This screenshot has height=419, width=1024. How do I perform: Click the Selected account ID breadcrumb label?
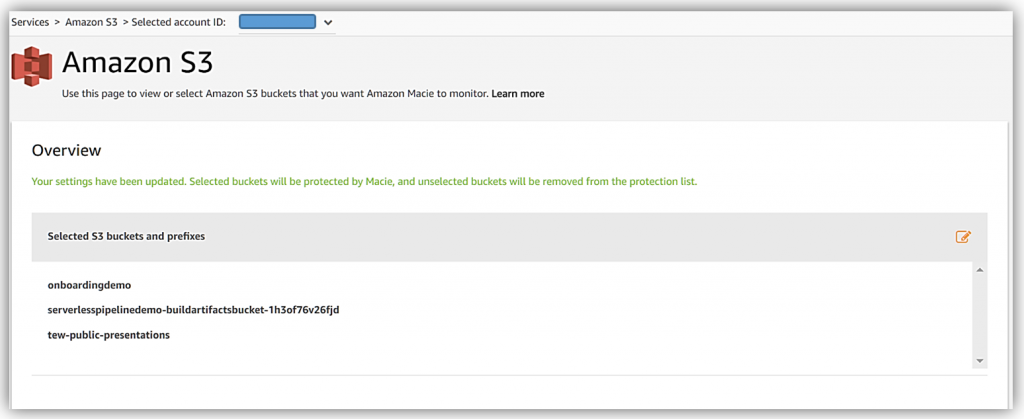pyautogui.click(x=179, y=22)
